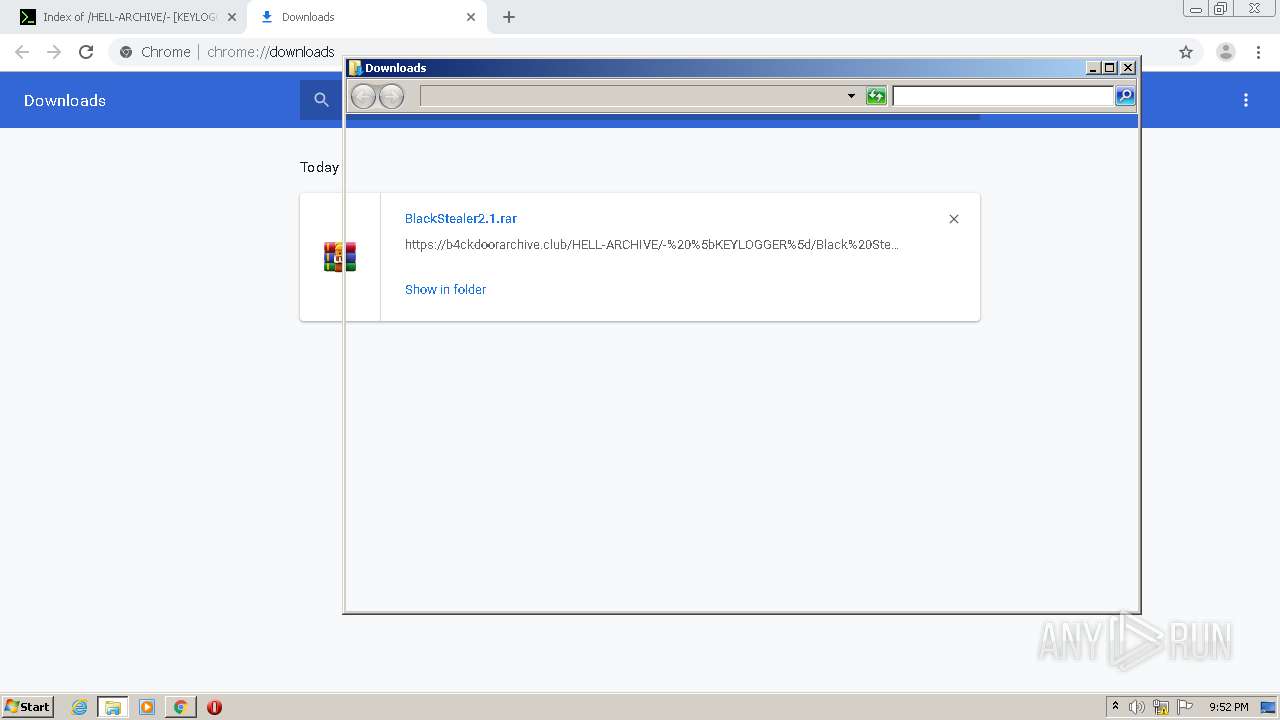This screenshot has height=720, width=1280.
Task: Open the address bar dropdown in Downloads window
Action: [851, 96]
